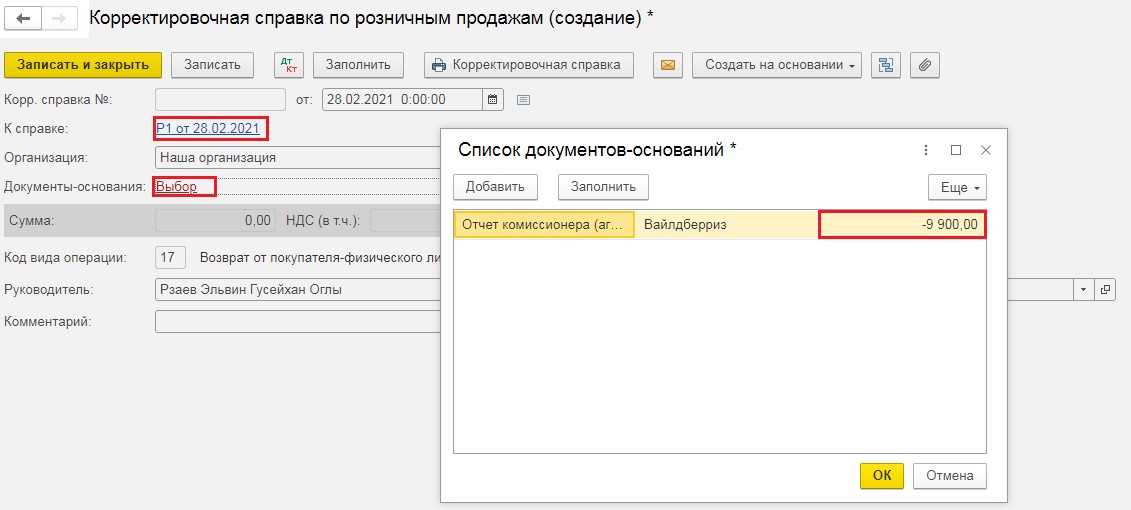Click the paperclip attachments icon
Image resolution: width=1131 pixels, height=510 pixels.
point(925,65)
